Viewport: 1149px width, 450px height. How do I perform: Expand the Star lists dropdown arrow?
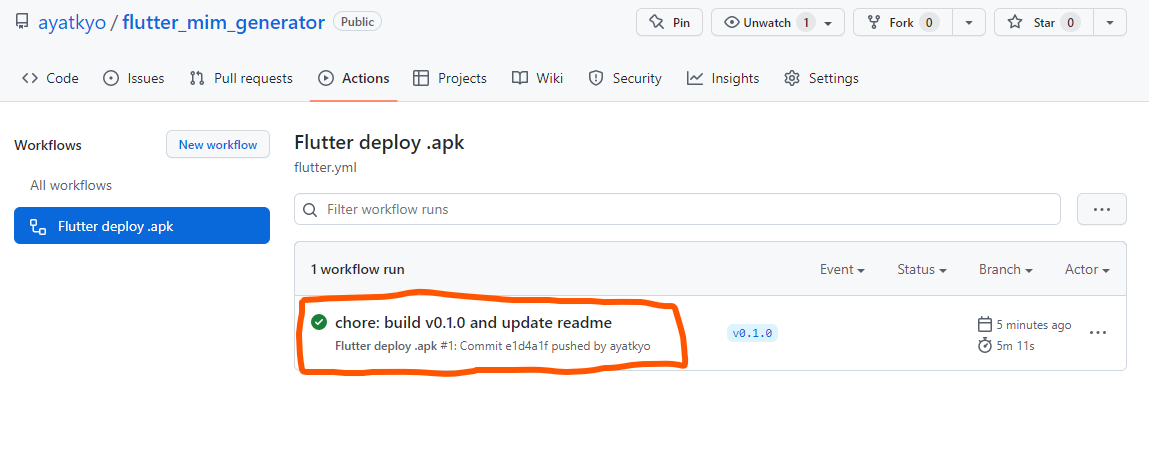(x=1110, y=22)
